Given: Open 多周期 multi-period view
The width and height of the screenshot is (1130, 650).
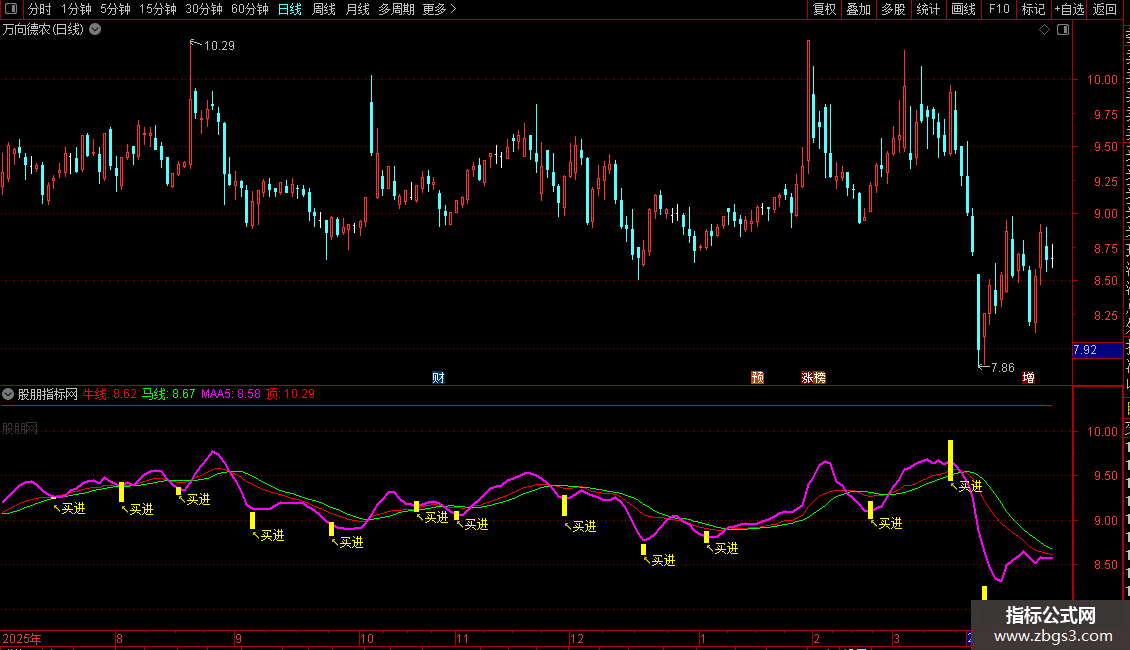Looking at the screenshot, I should (396, 9).
